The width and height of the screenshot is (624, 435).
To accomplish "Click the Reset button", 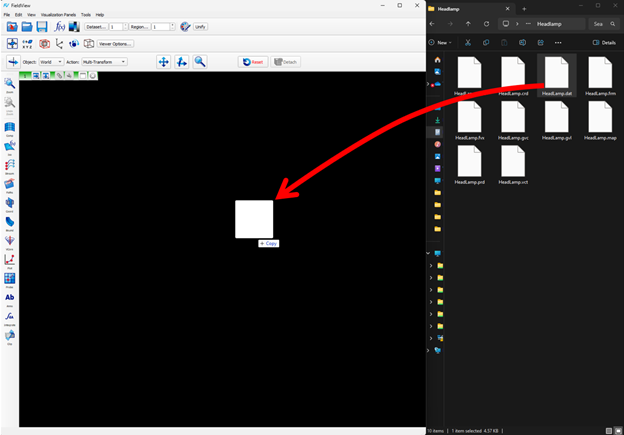I will [253, 62].
